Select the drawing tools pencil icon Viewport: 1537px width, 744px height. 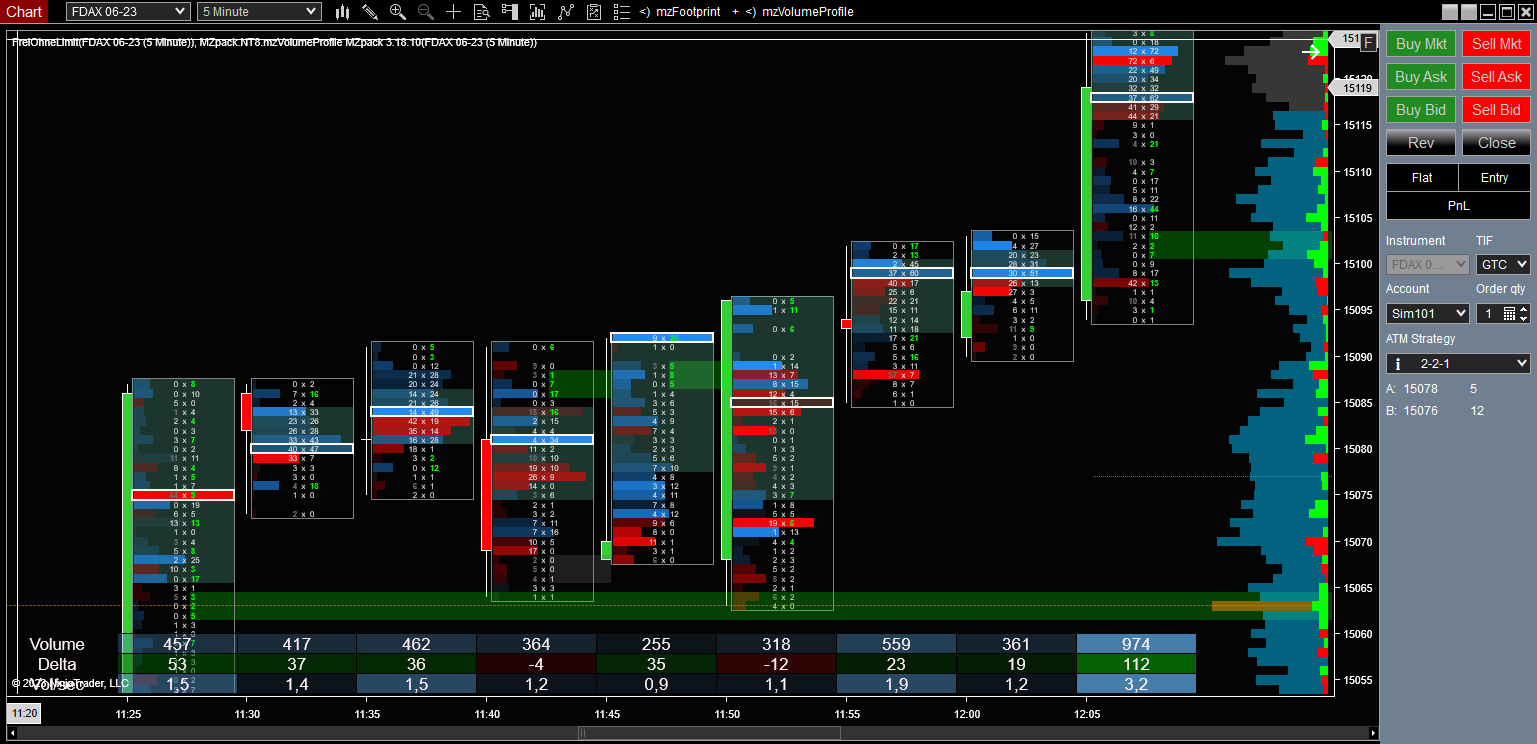[x=370, y=12]
